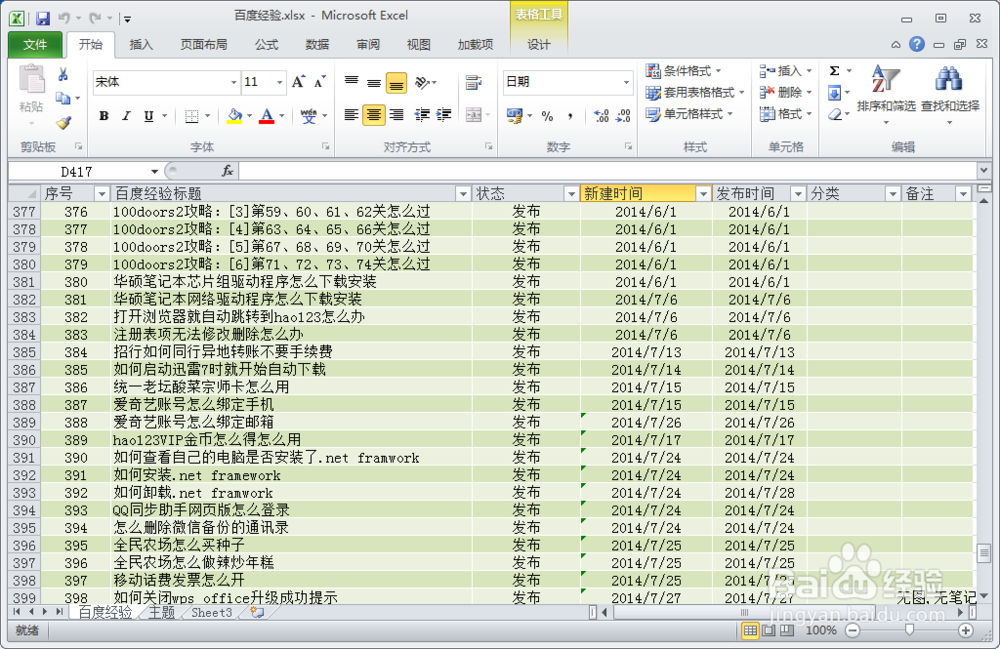The height and width of the screenshot is (649, 1000).
Task: Click the Undo icon in quick access toolbar
Action: (x=64, y=18)
